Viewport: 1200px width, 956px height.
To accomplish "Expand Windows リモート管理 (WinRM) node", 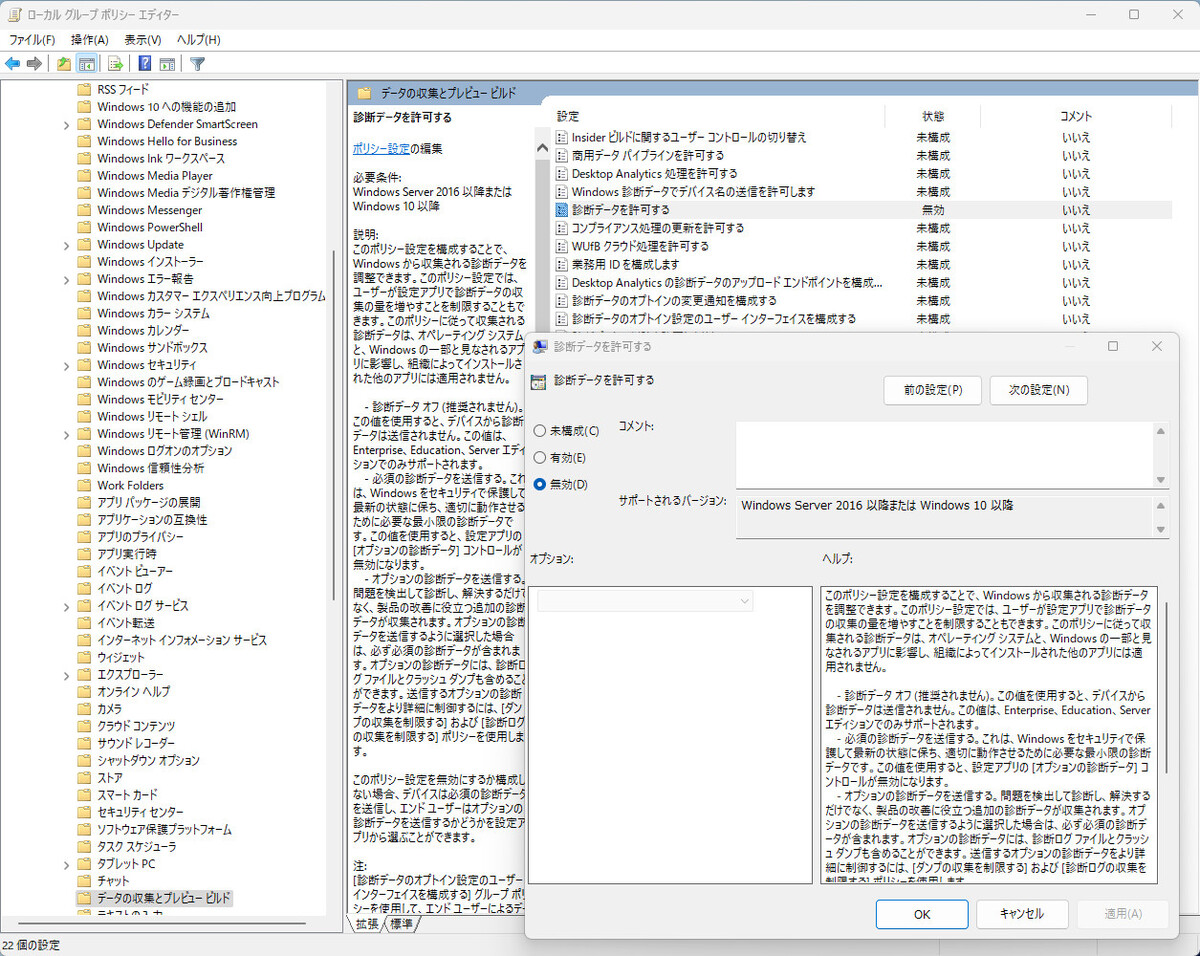I will 66,434.
